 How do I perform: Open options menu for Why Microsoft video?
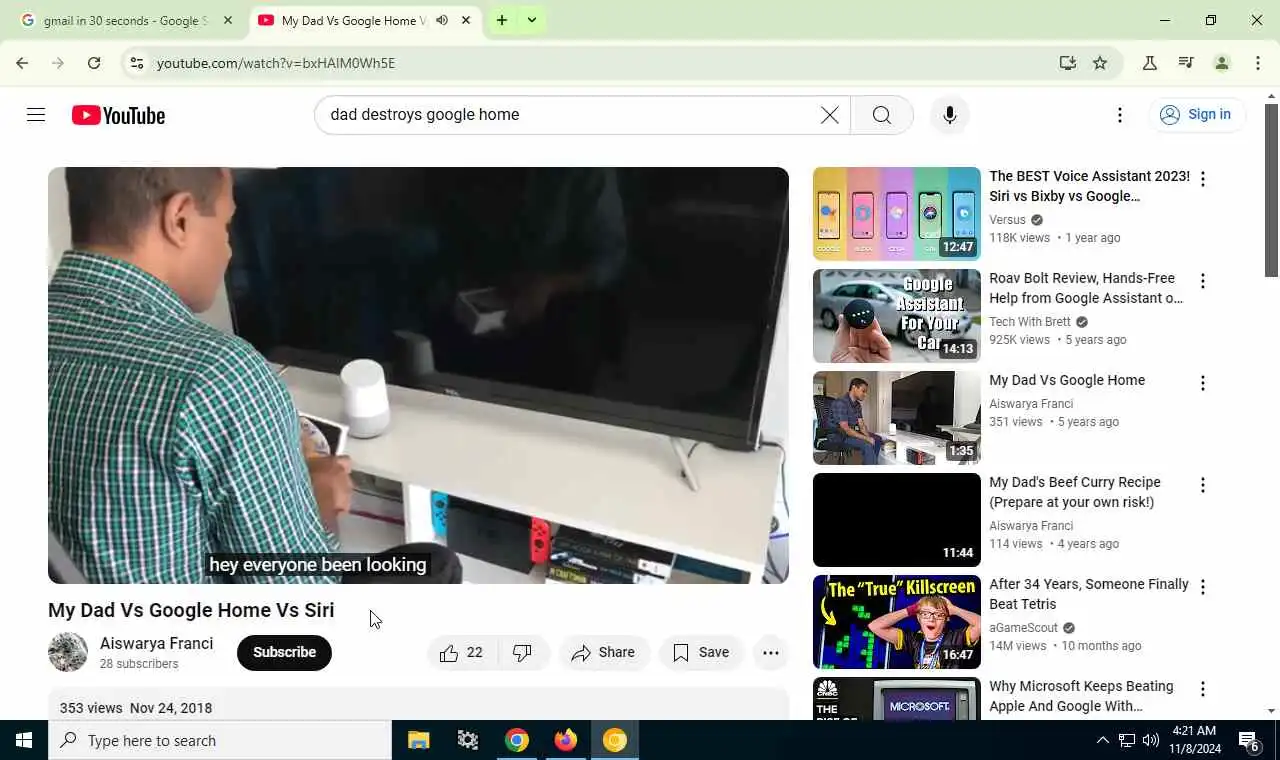(x=1203, y=689)
